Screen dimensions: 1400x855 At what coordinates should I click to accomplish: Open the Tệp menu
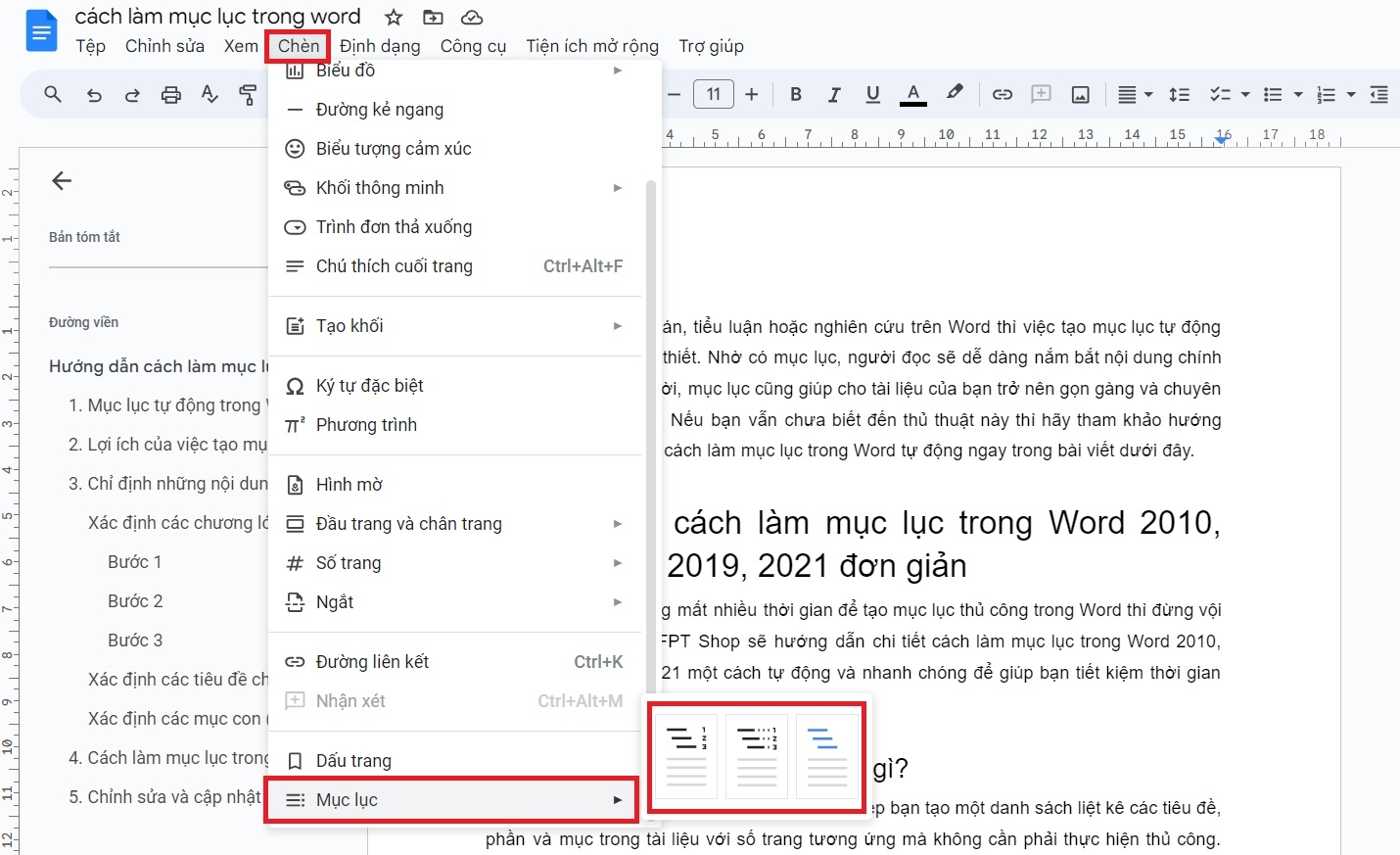point(91,46)
